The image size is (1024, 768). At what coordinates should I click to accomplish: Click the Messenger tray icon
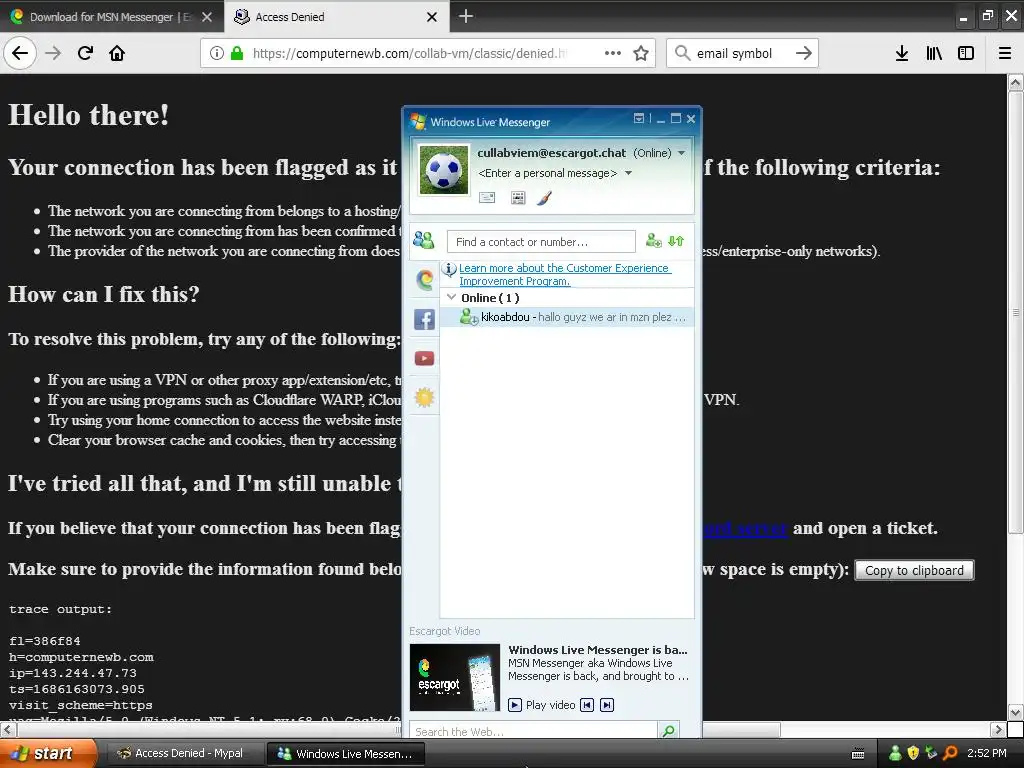895,753
